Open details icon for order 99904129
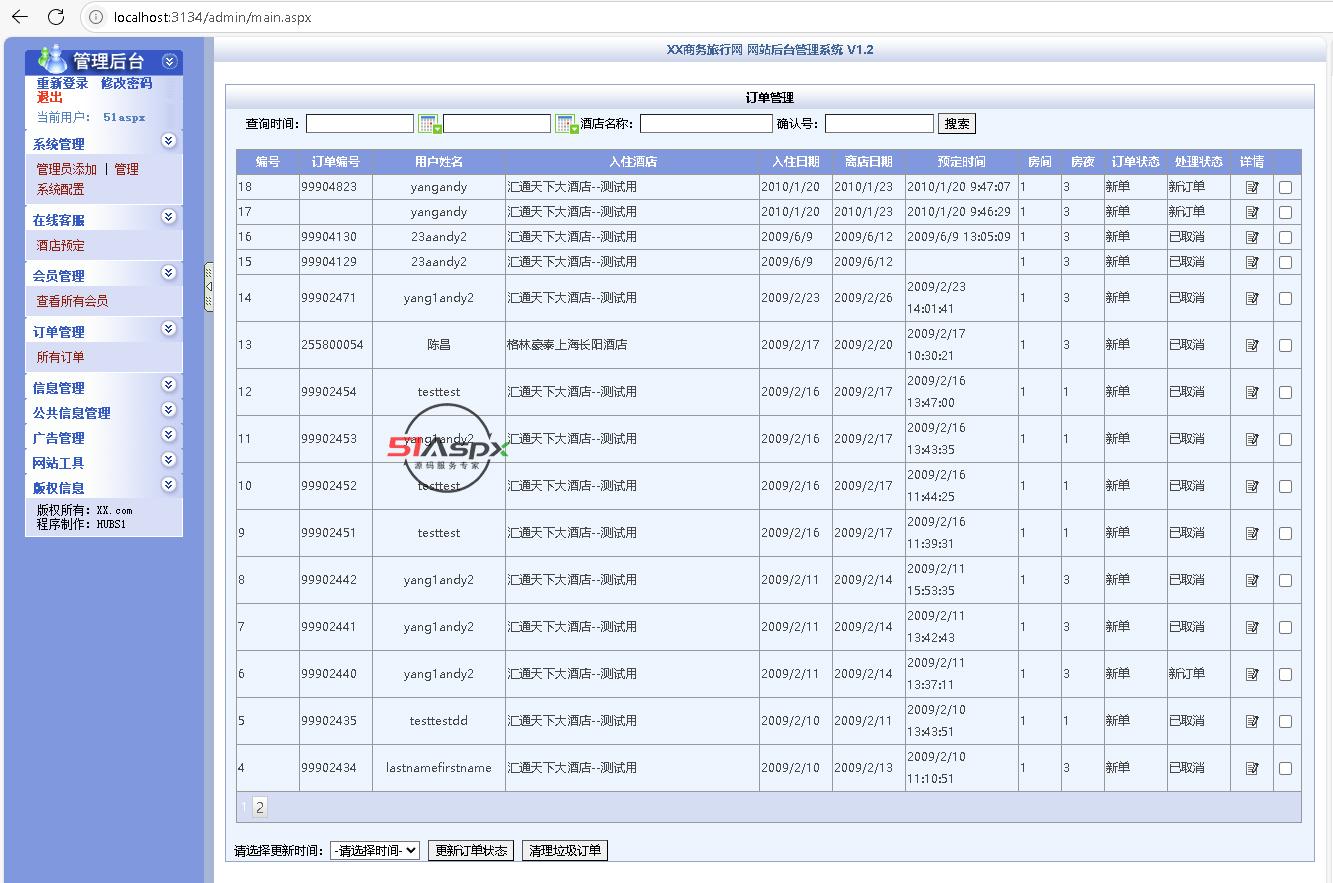The height and width of the screenshot is (883, 1333). click(1252, 262)
